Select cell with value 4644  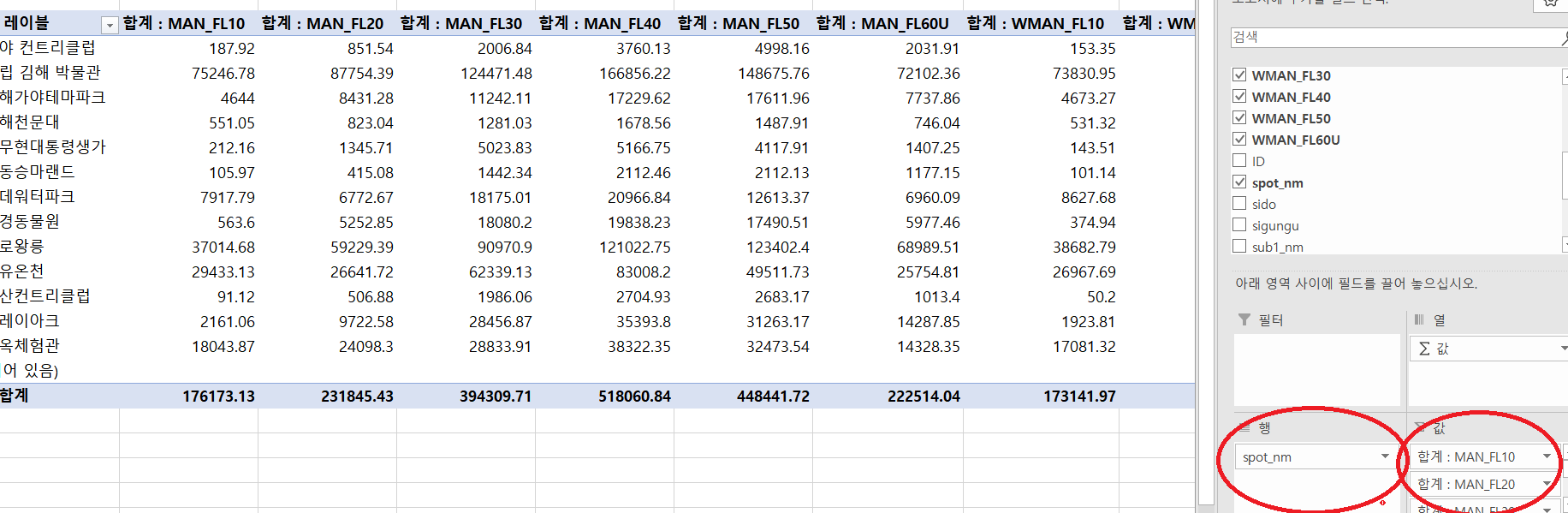pos(237,98)
